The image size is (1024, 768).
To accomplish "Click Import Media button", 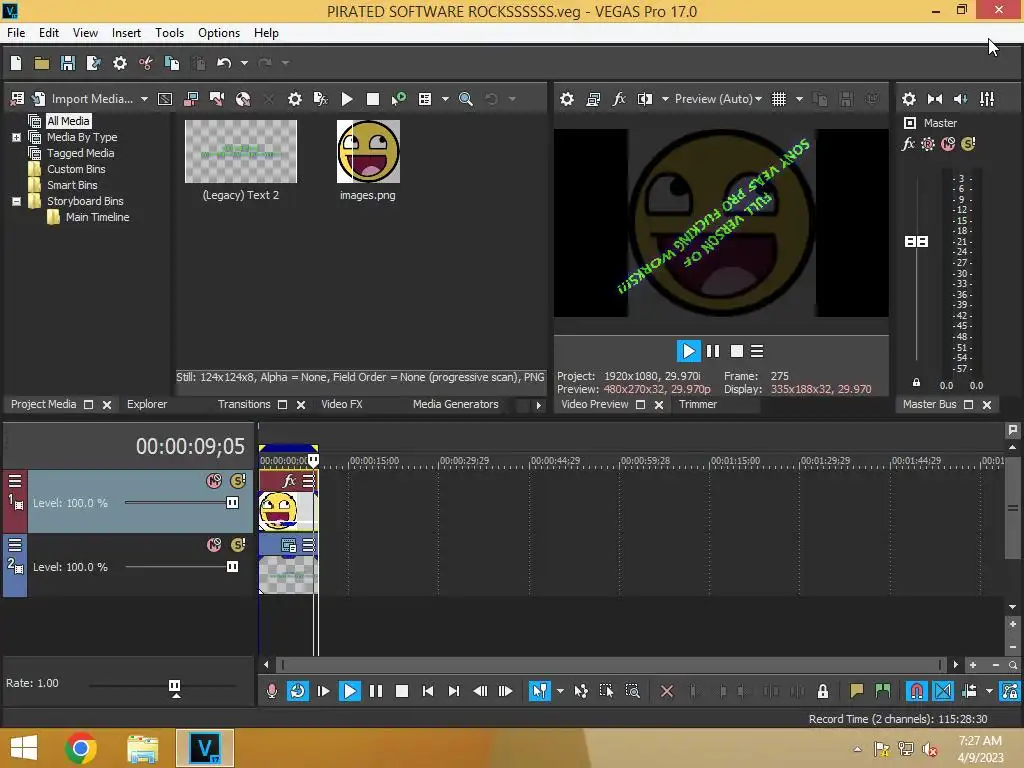I will tap(82, 99).
